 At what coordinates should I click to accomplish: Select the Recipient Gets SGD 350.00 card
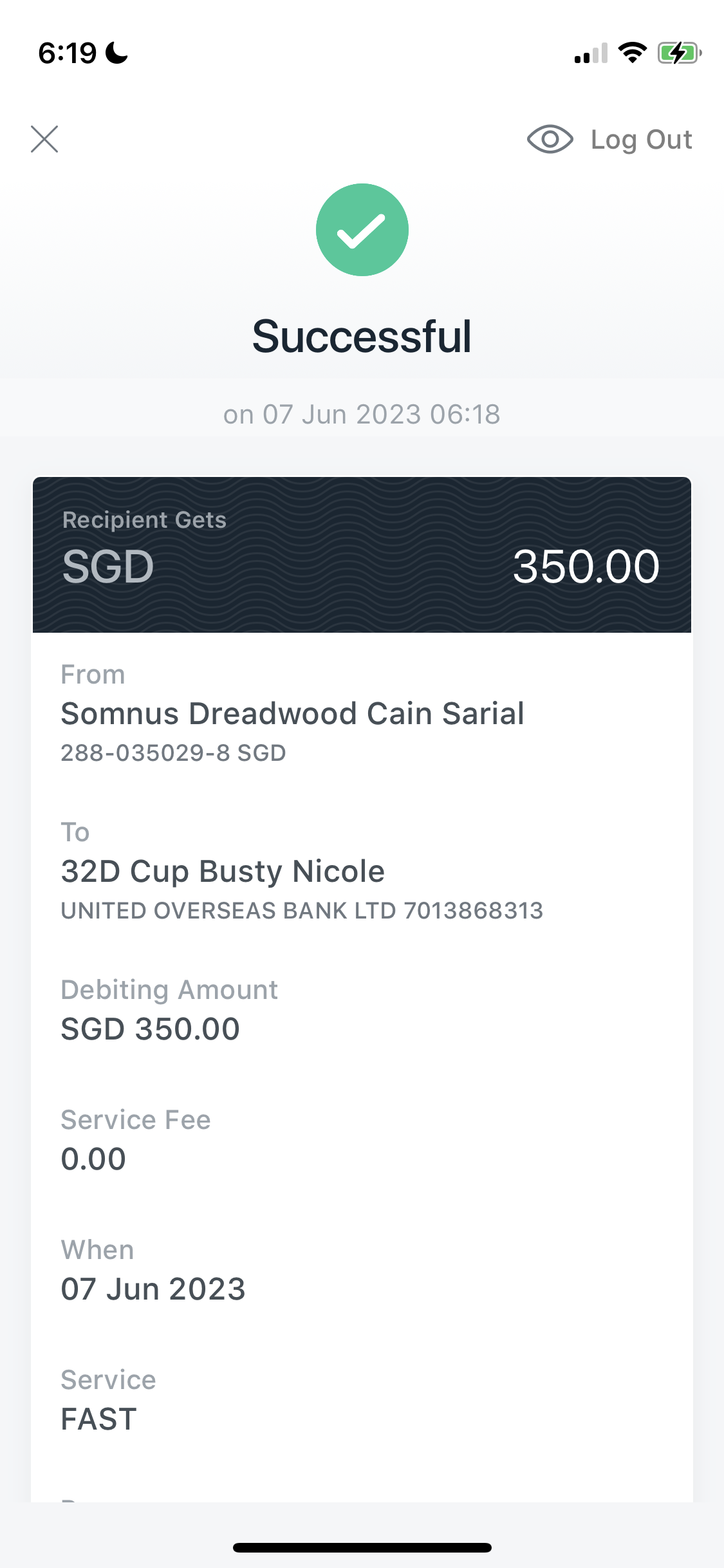(362, 555)
